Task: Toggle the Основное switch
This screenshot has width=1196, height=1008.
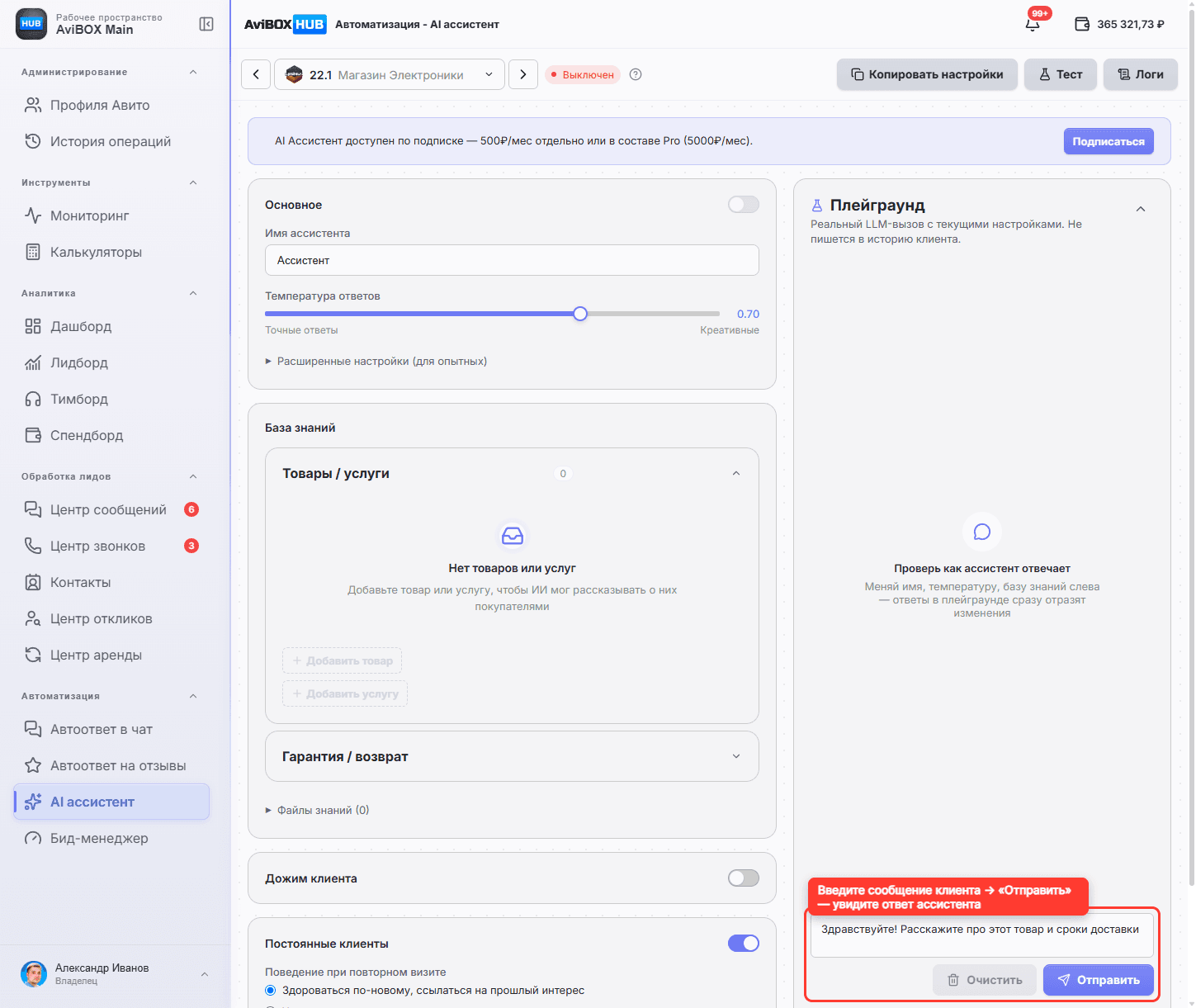Action: (744, 205)
